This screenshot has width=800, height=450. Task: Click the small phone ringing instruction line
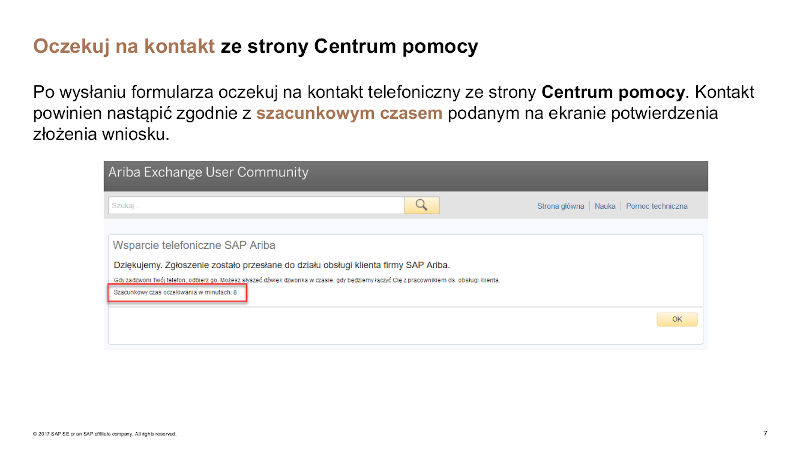pos(306,280)
